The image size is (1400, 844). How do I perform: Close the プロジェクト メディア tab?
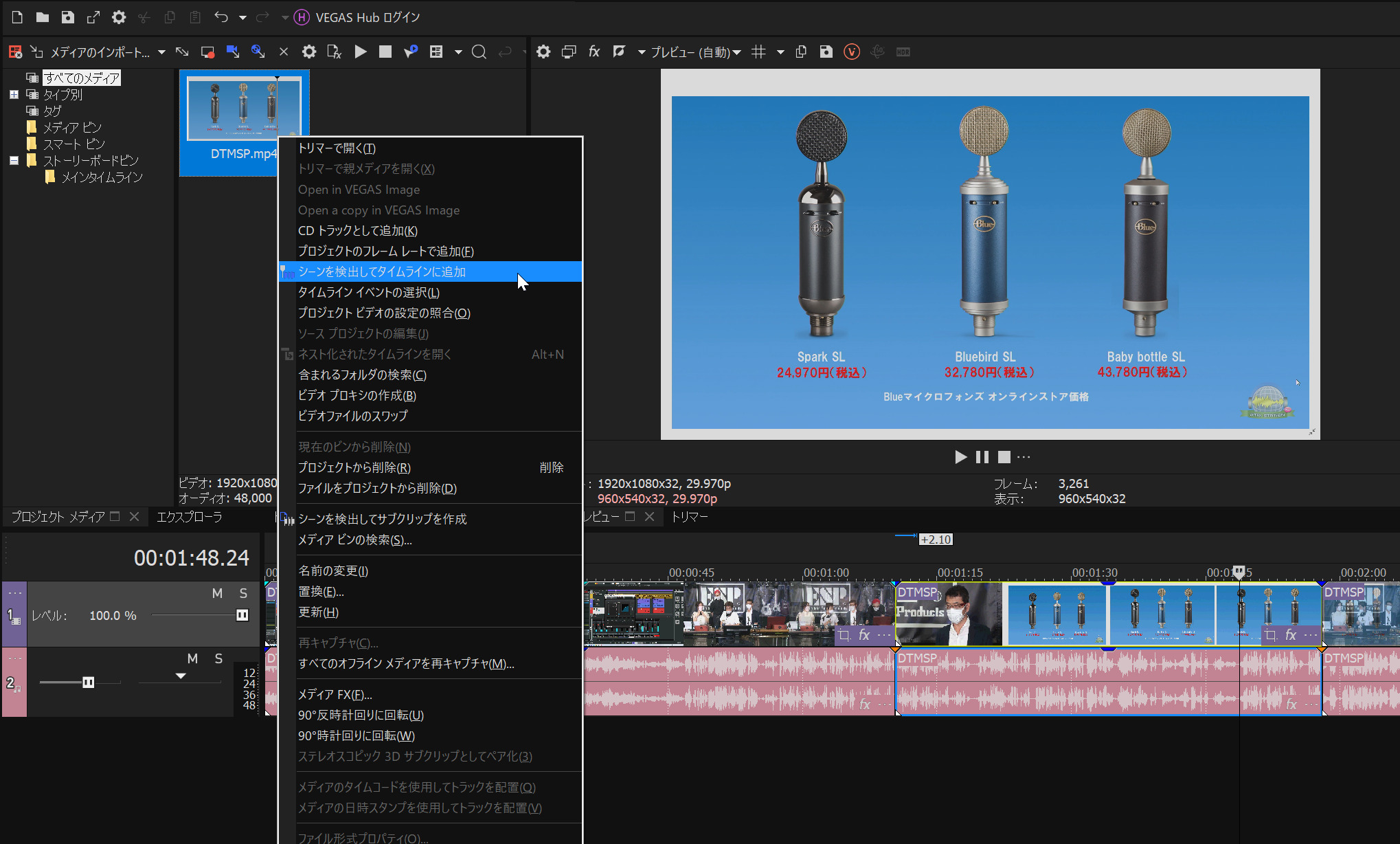point(134,516)
